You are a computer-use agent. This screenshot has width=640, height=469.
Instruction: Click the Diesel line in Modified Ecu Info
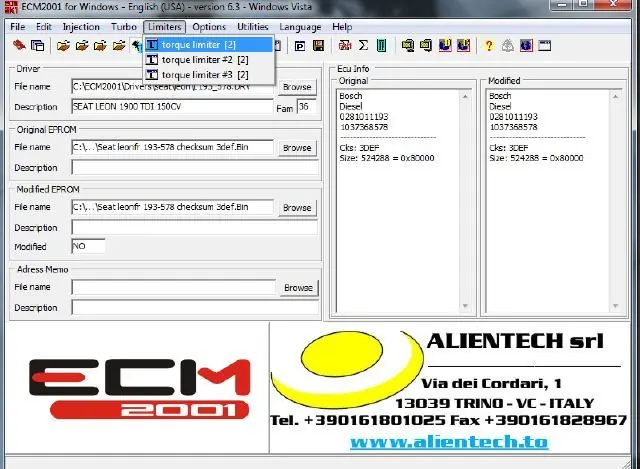click(x=500, y=107)
